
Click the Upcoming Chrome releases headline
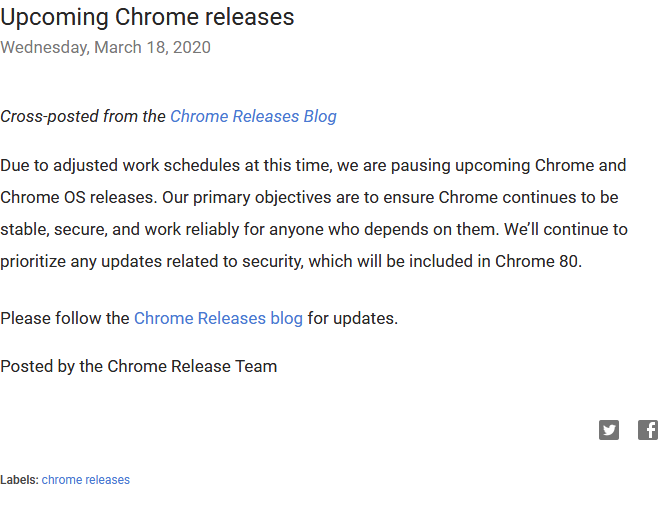147,17
